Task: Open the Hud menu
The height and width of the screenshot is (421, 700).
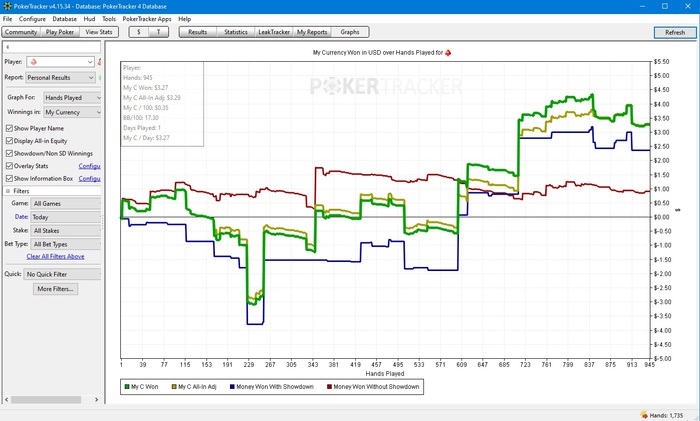Action: pos(89,19)
